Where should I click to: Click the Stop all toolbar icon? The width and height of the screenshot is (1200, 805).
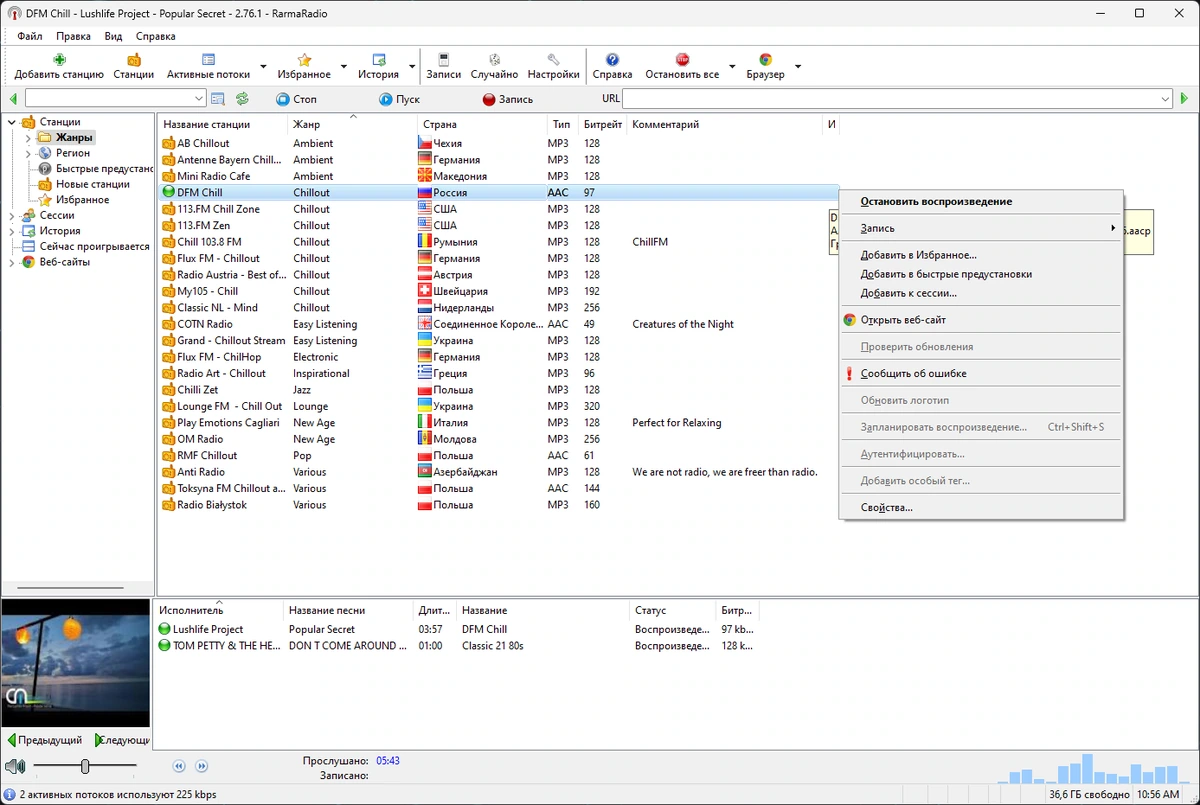pyautogui.click(x=682, y=60)
